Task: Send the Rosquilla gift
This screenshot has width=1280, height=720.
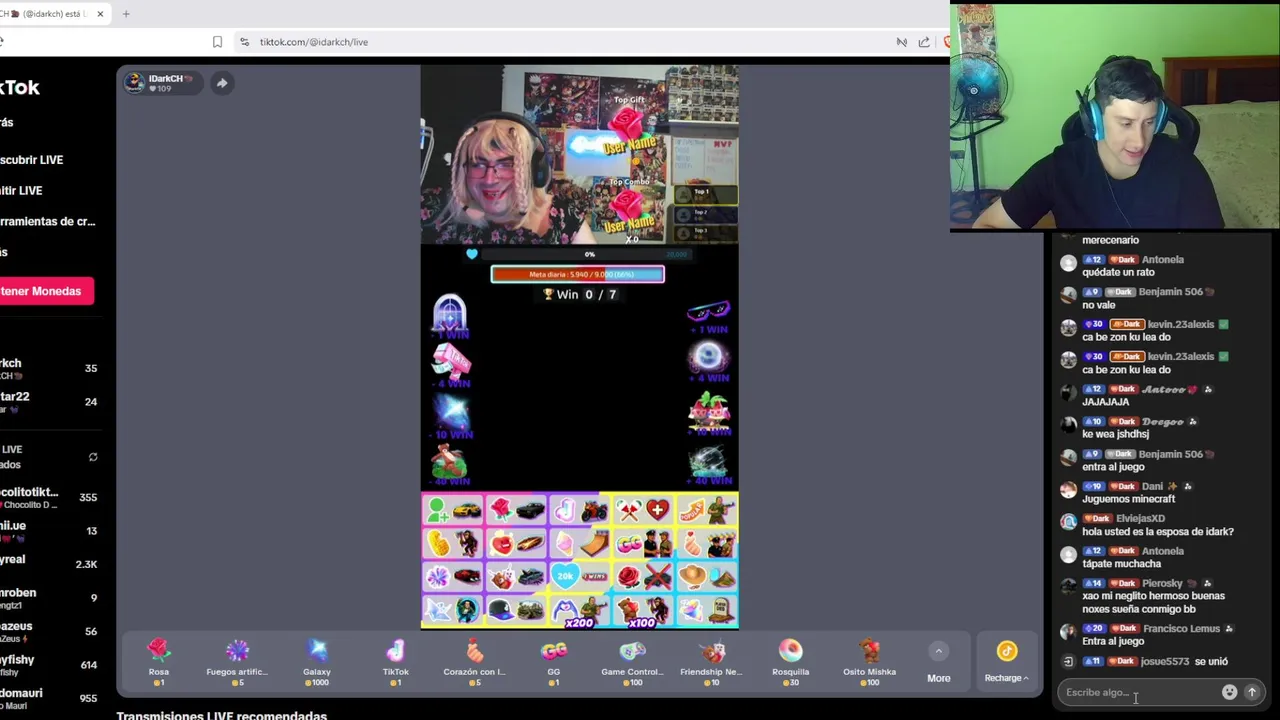Action: pos(790,662)
